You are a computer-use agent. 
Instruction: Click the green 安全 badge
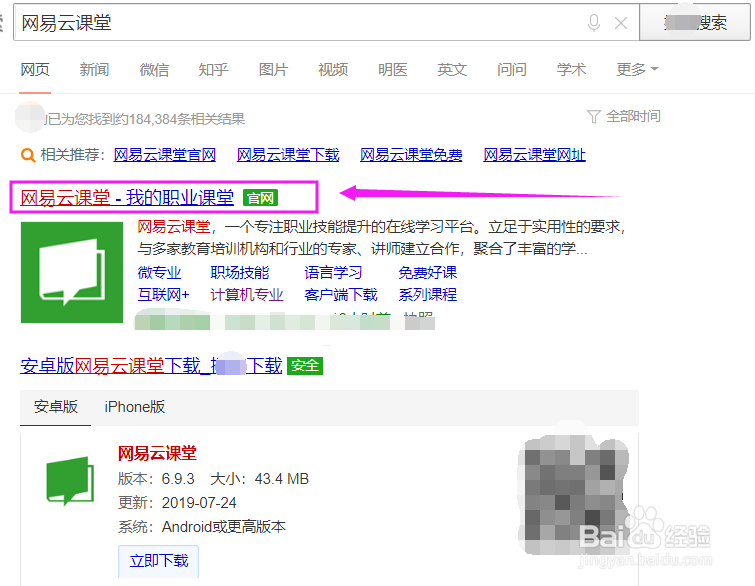[305, 366]
